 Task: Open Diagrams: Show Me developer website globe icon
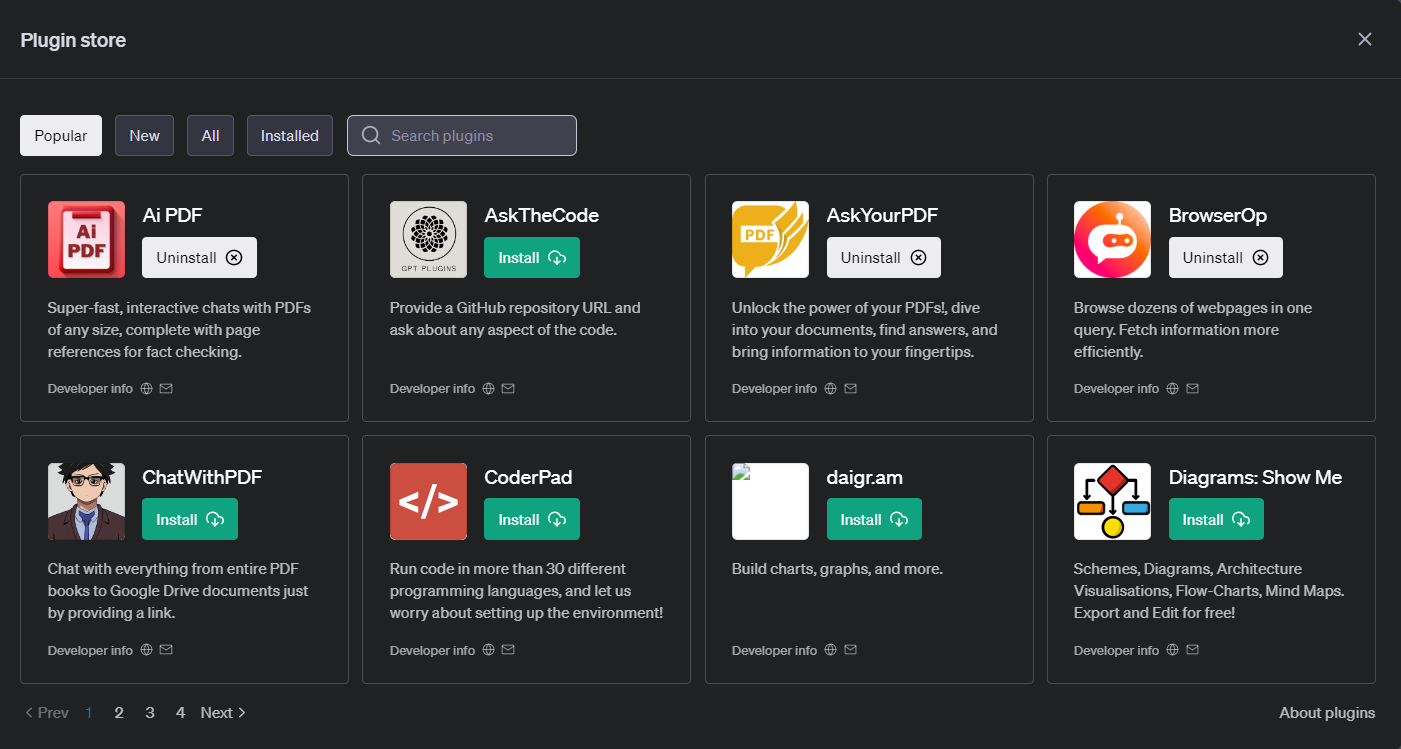pos(1173,650)
